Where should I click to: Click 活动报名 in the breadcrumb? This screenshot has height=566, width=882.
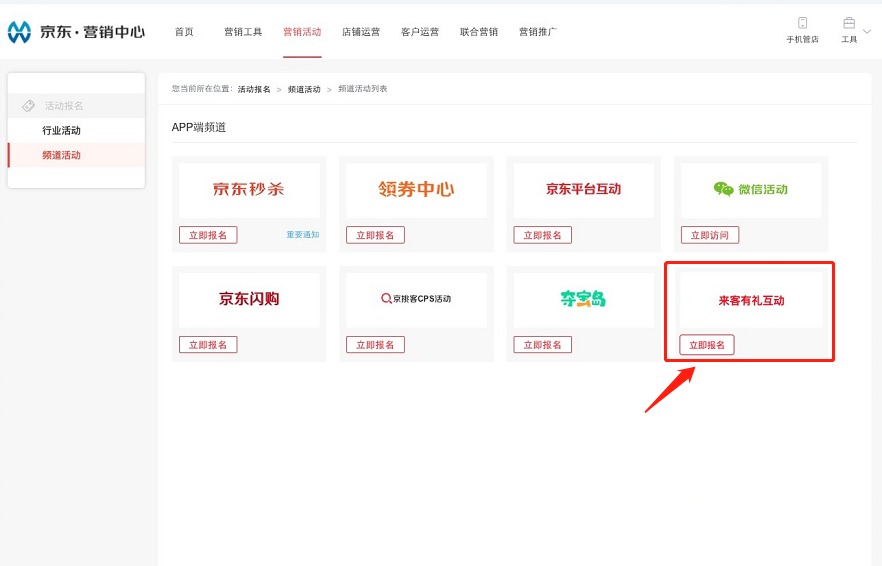click(x=254, y=89)
